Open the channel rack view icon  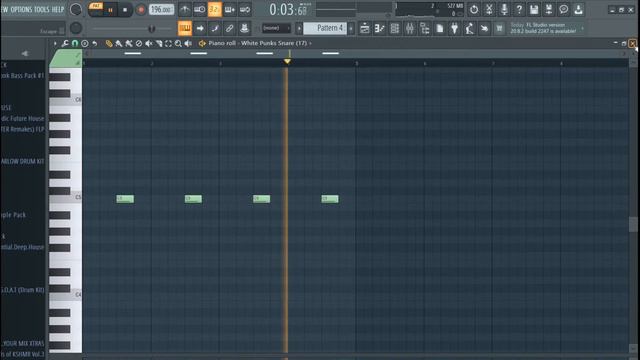395,28
